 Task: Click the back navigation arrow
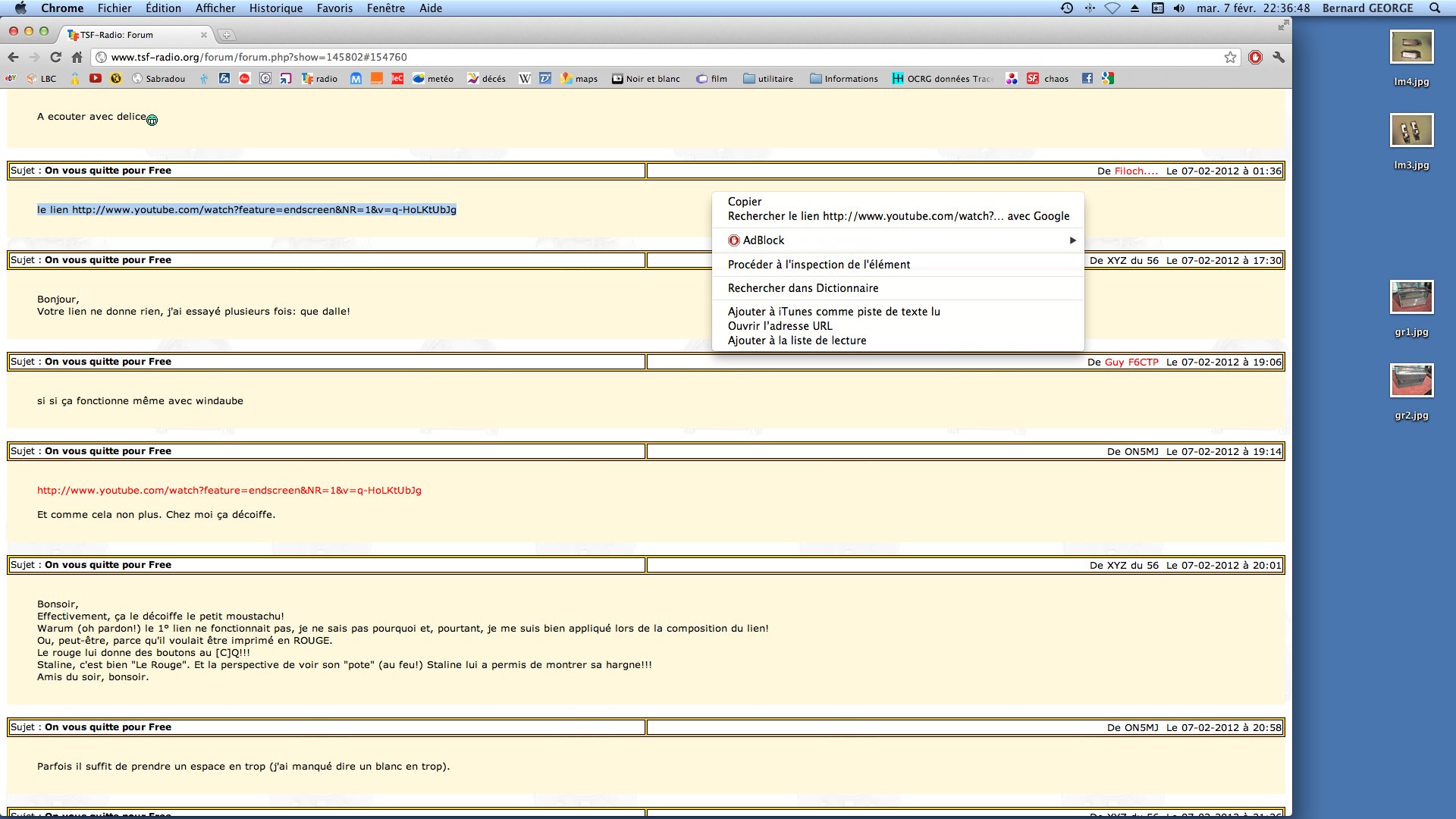(13, 57)
